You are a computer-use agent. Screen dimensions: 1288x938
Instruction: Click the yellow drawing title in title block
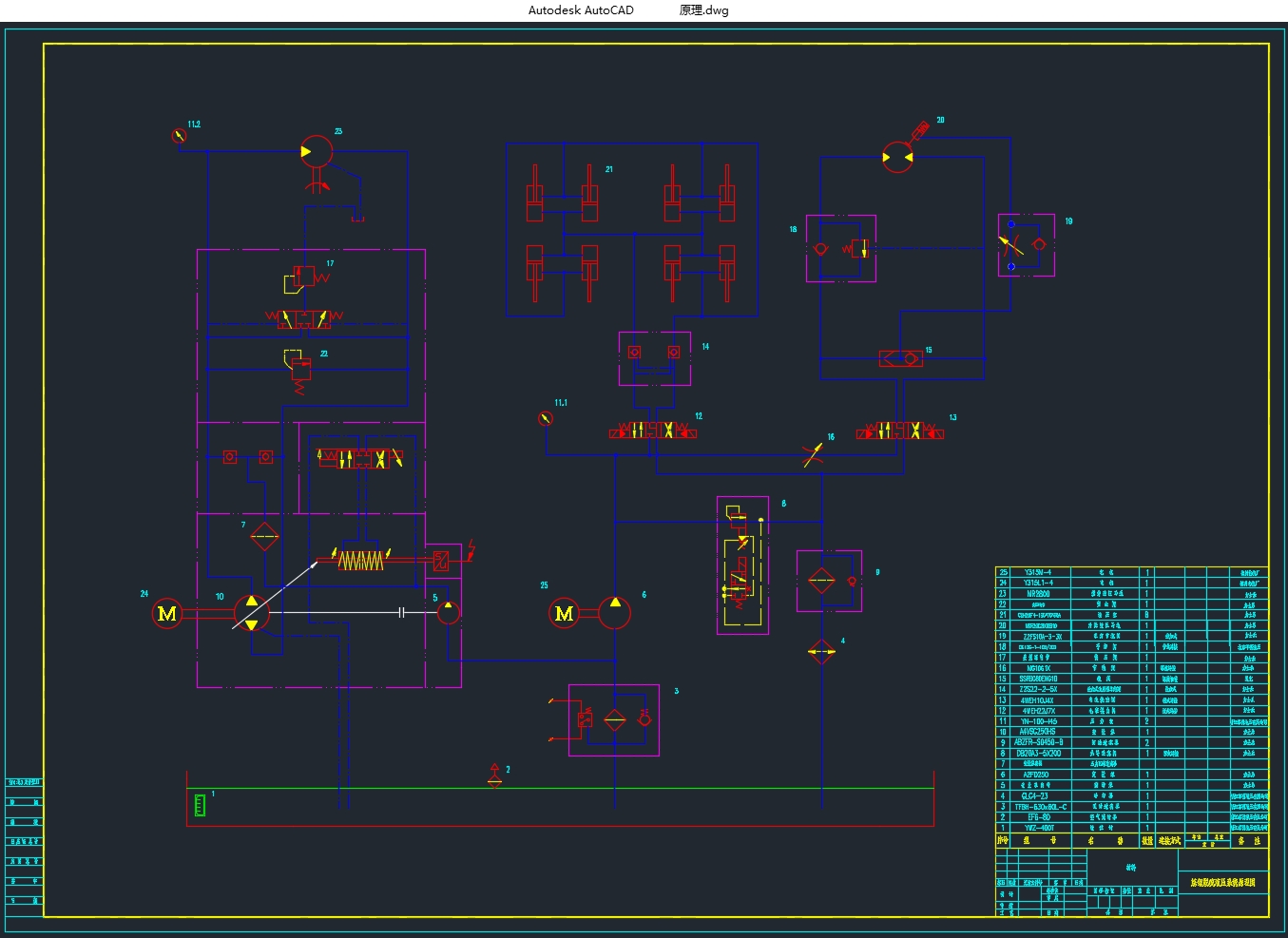coord(1223,883)
